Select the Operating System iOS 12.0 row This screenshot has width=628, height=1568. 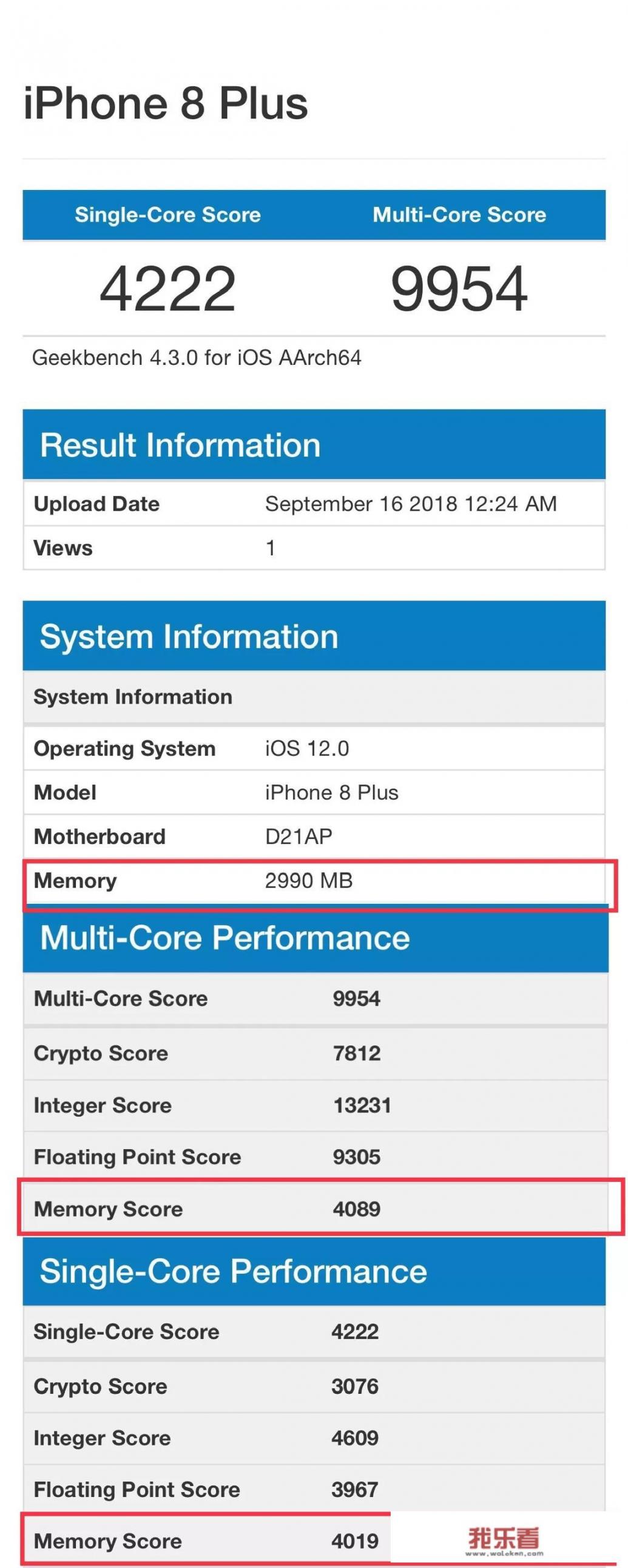pyautogui.click(x=314, y=748)
